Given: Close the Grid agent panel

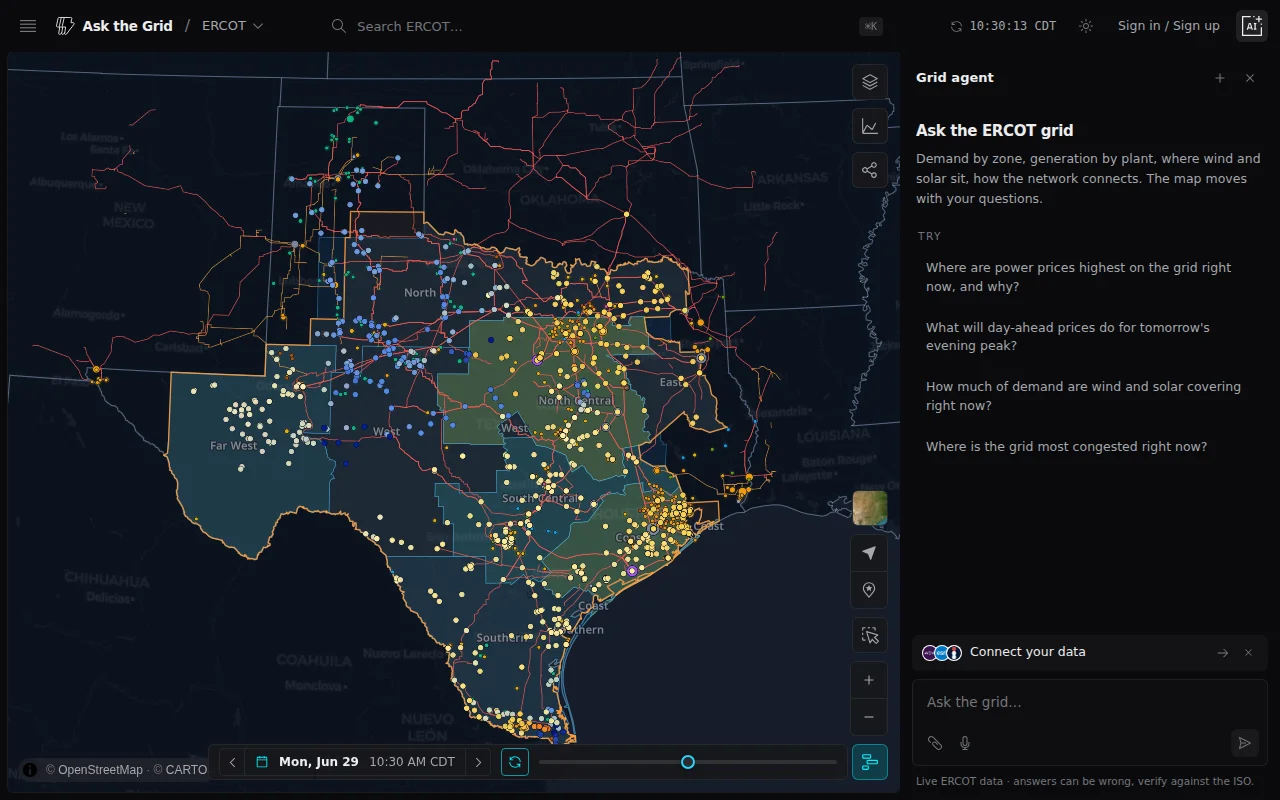Looking at the screenshot, I should tap(1250, 78).
